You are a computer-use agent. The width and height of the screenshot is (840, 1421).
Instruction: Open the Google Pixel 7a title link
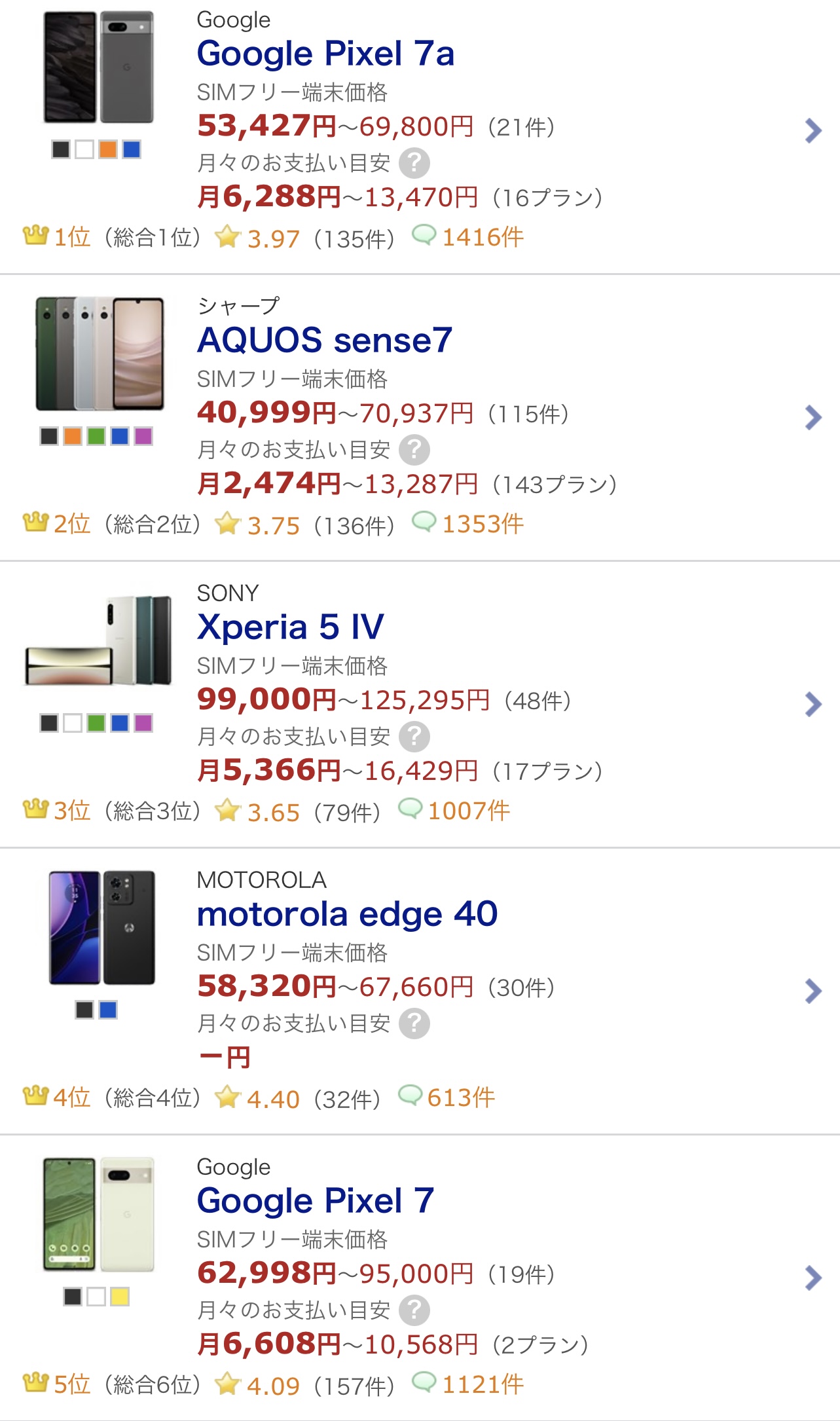pos(326,54)
